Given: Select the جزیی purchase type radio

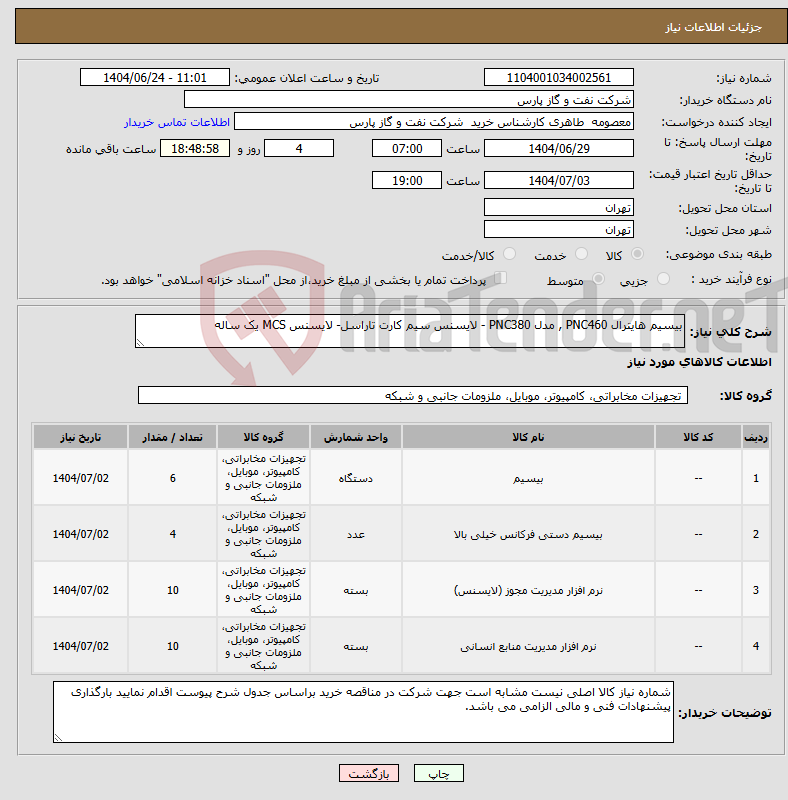Looking at the screenshot, I should 663,279.
